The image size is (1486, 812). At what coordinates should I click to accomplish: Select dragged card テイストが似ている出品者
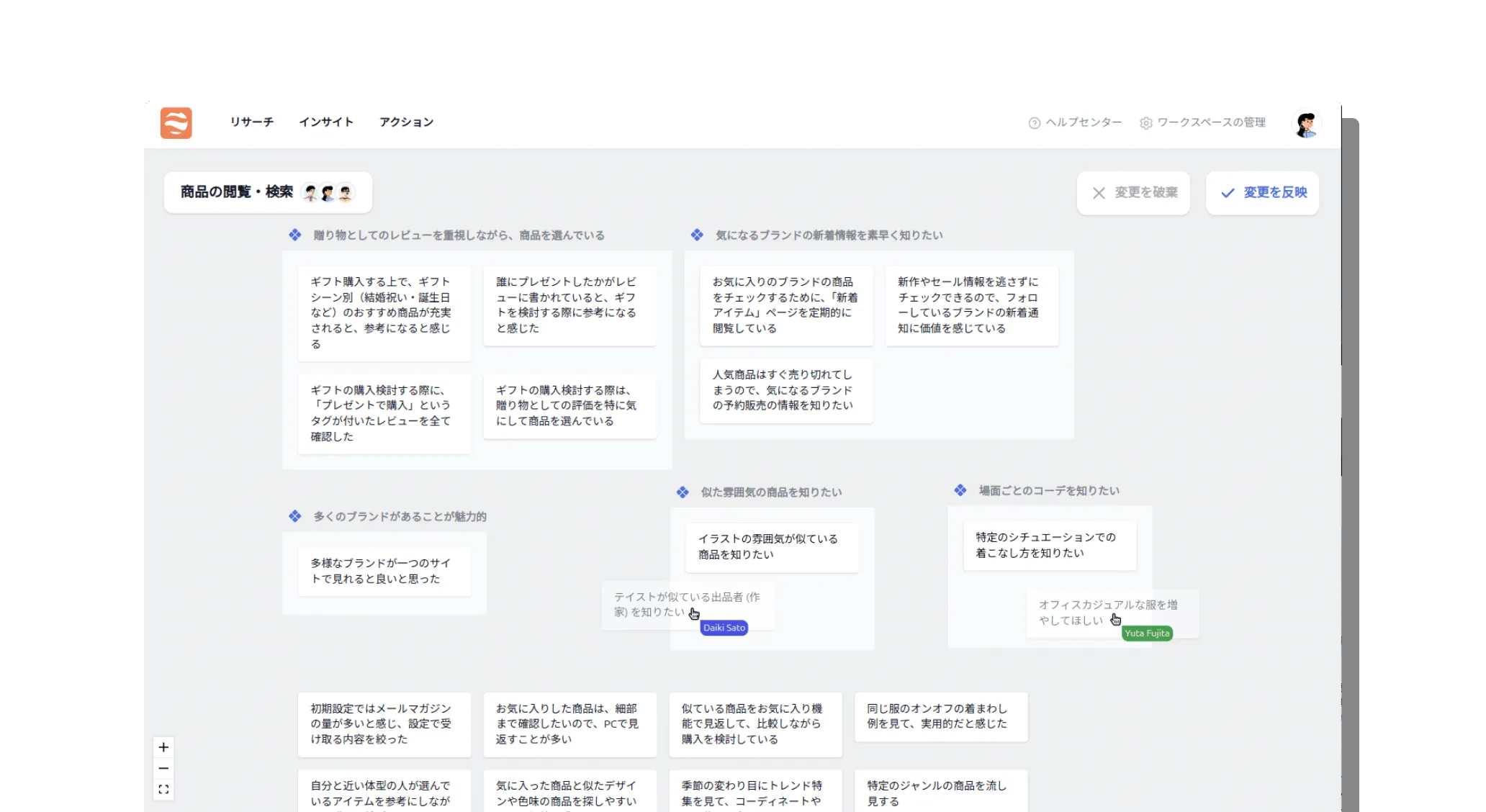click(688, 605)
